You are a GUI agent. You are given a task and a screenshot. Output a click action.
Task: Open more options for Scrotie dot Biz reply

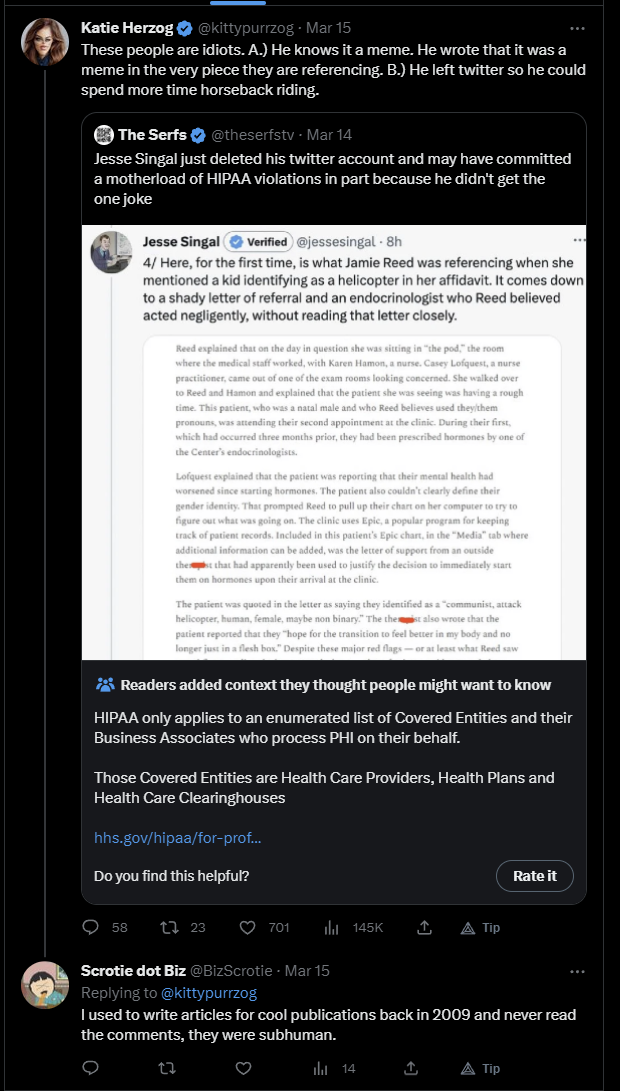point(577,971)
